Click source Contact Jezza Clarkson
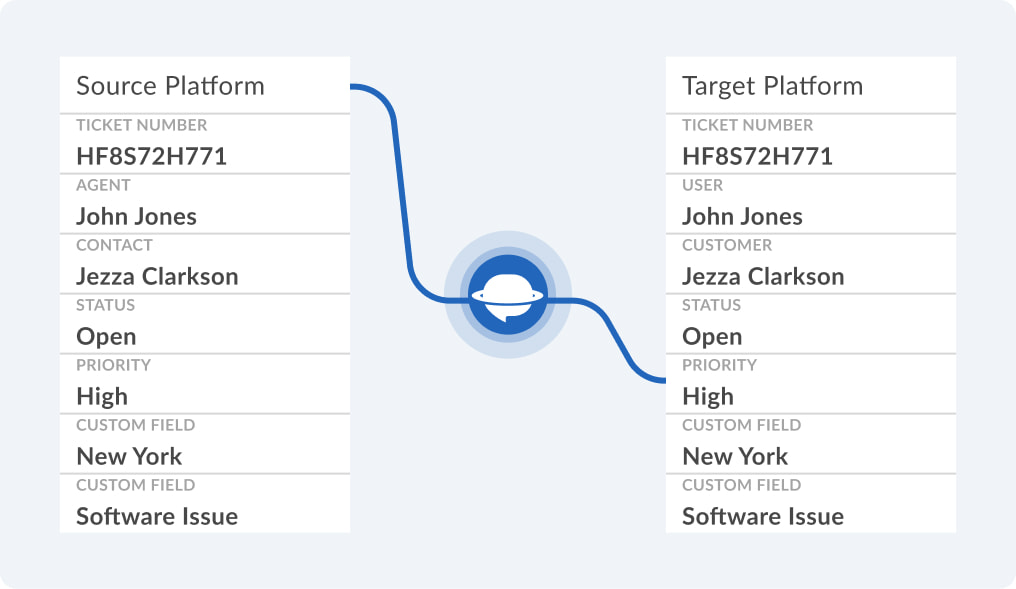The height and width of the screenshot is (589, 1016). [157, 277]
